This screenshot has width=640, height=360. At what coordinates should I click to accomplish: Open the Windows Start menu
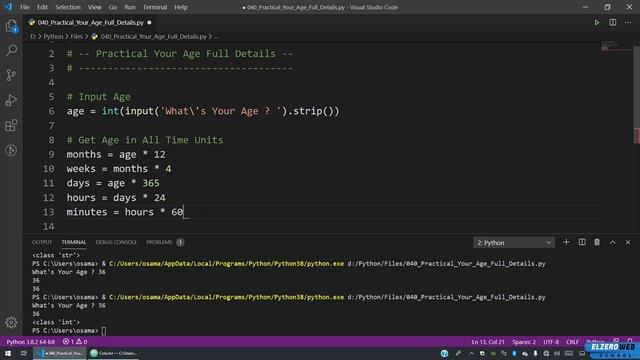coord(8,353)
